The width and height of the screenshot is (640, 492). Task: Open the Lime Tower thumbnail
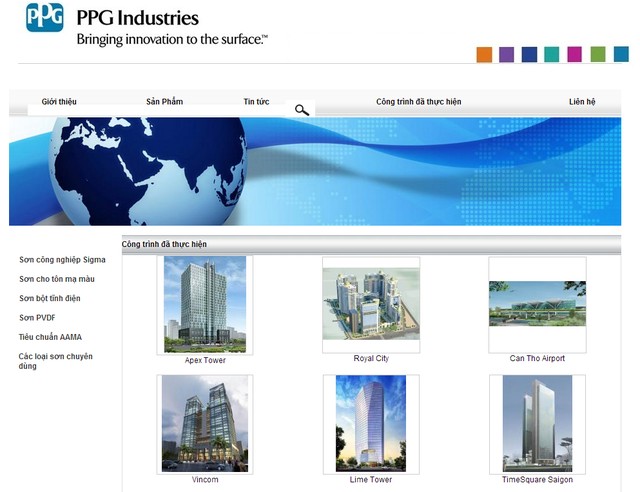[371, 424]
